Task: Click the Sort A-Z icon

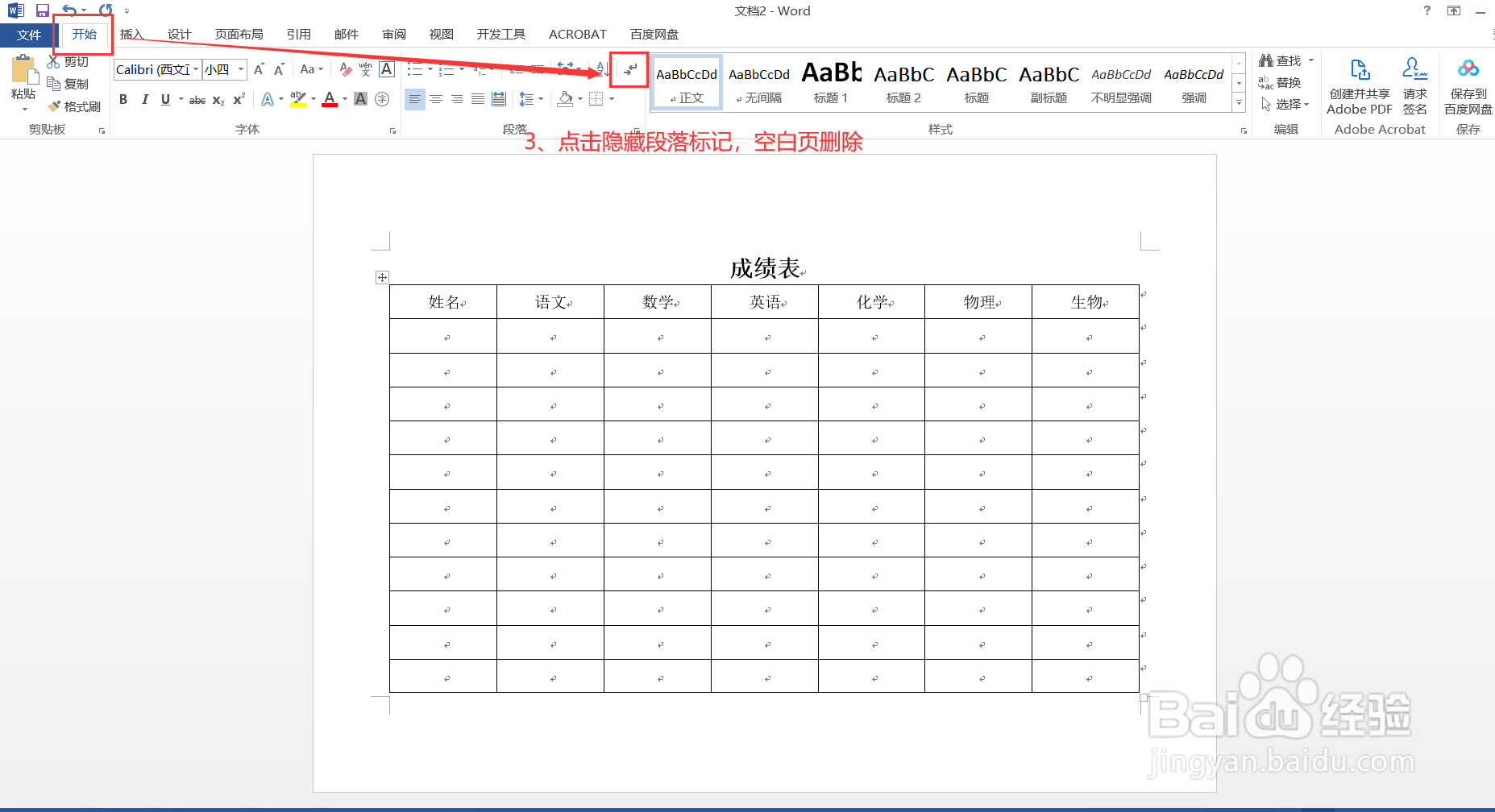Action: click(x=602, y=70)
